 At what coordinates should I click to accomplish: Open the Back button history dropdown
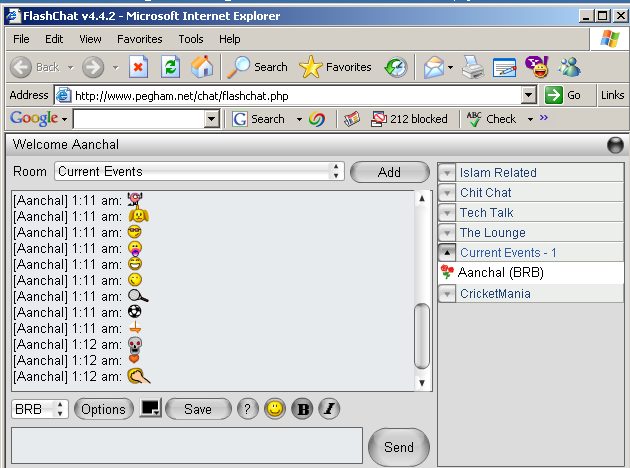(70, 67)
